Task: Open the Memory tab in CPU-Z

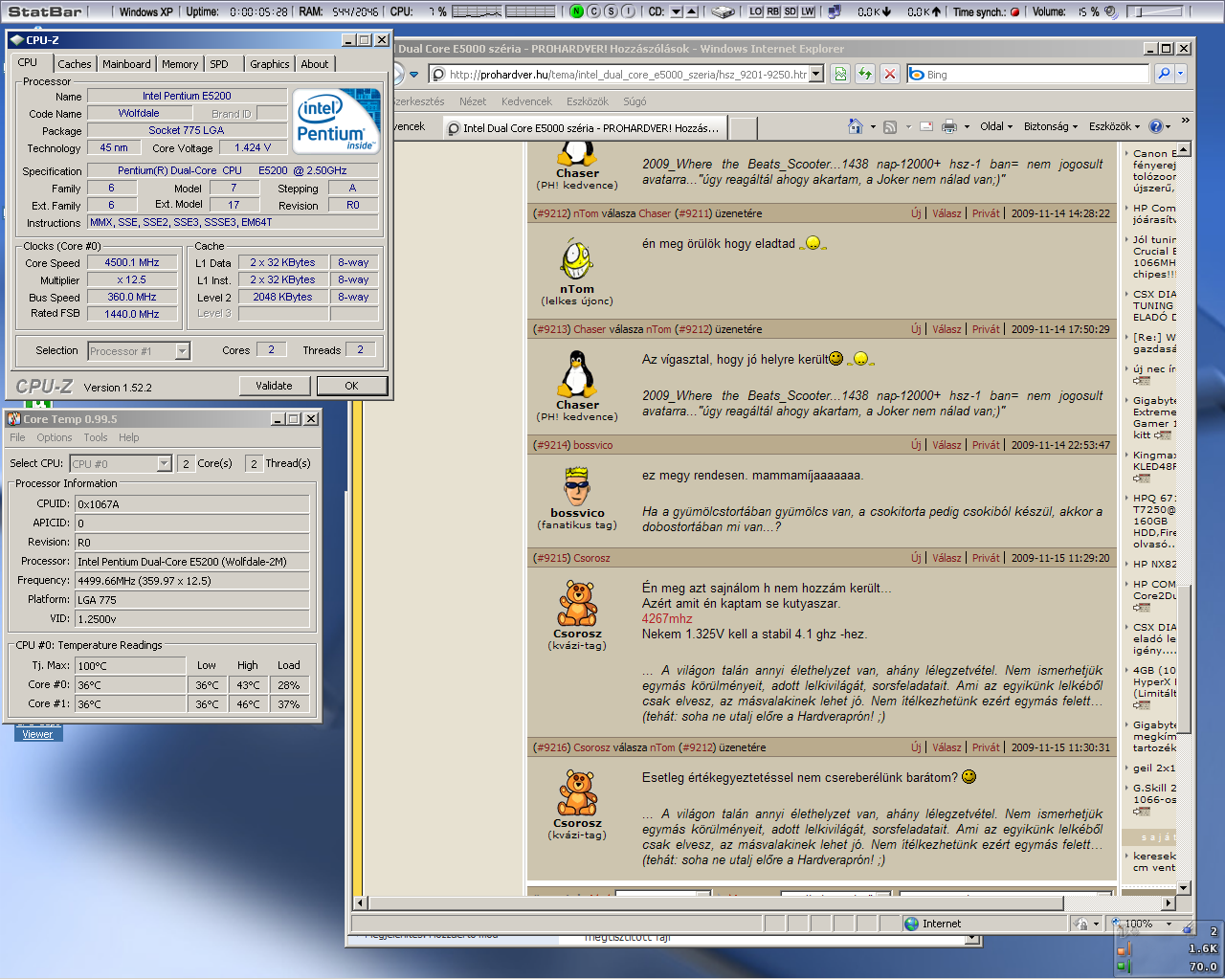Action: point(180,64)
